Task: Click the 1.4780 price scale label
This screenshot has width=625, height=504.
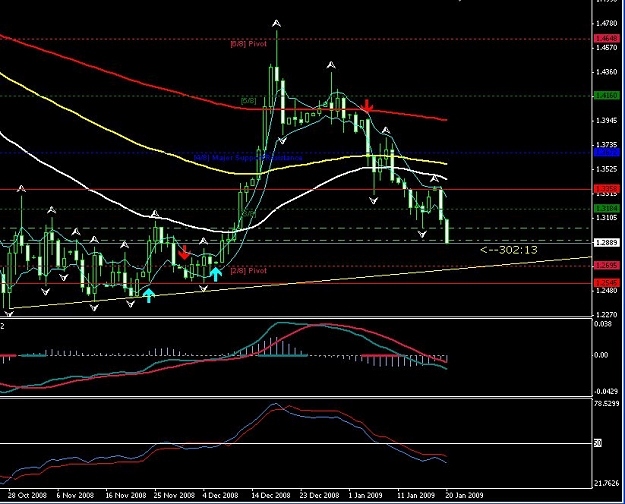Action: [607, 24]
